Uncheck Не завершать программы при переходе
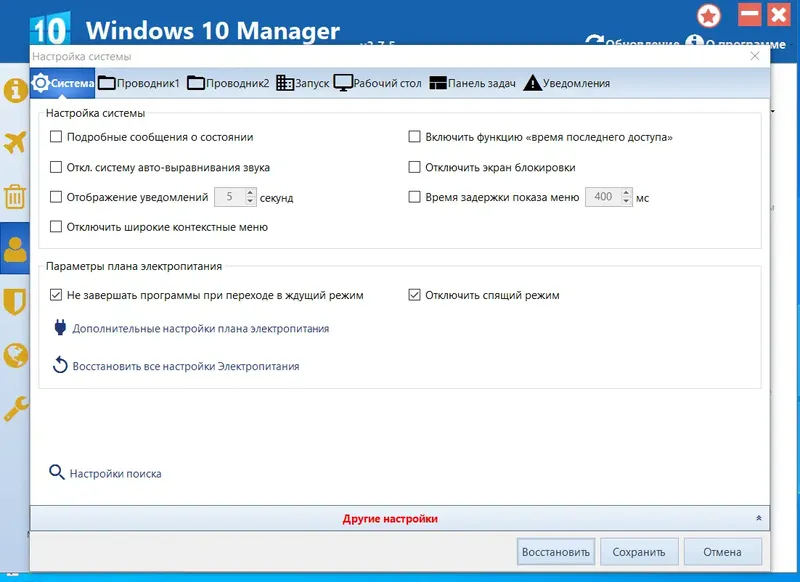 coord(56,295)
